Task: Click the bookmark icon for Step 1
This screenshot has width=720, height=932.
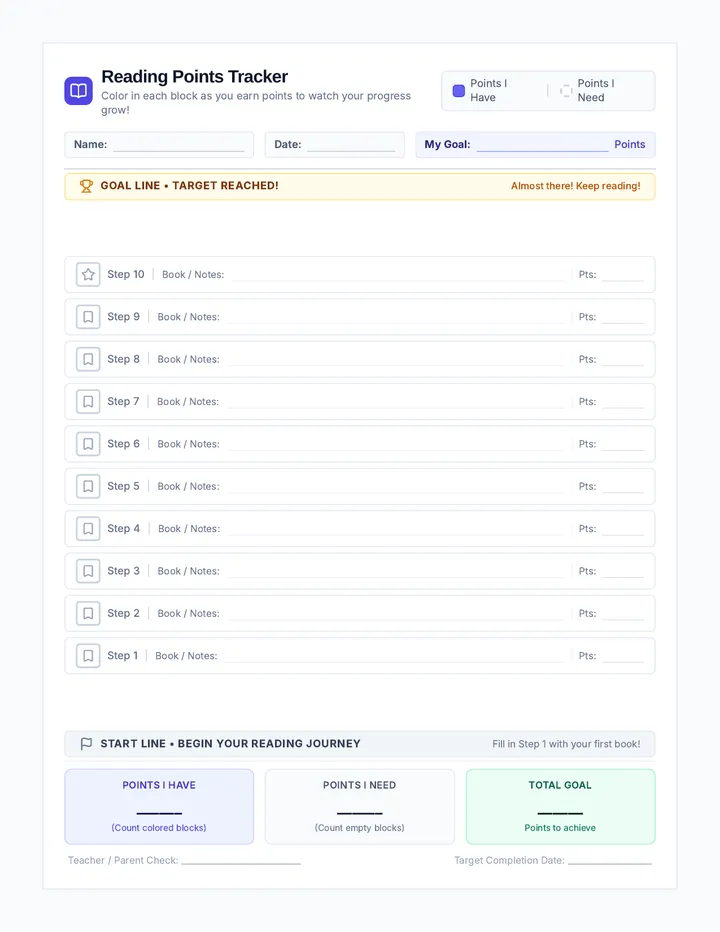Action: pos(88,656)
